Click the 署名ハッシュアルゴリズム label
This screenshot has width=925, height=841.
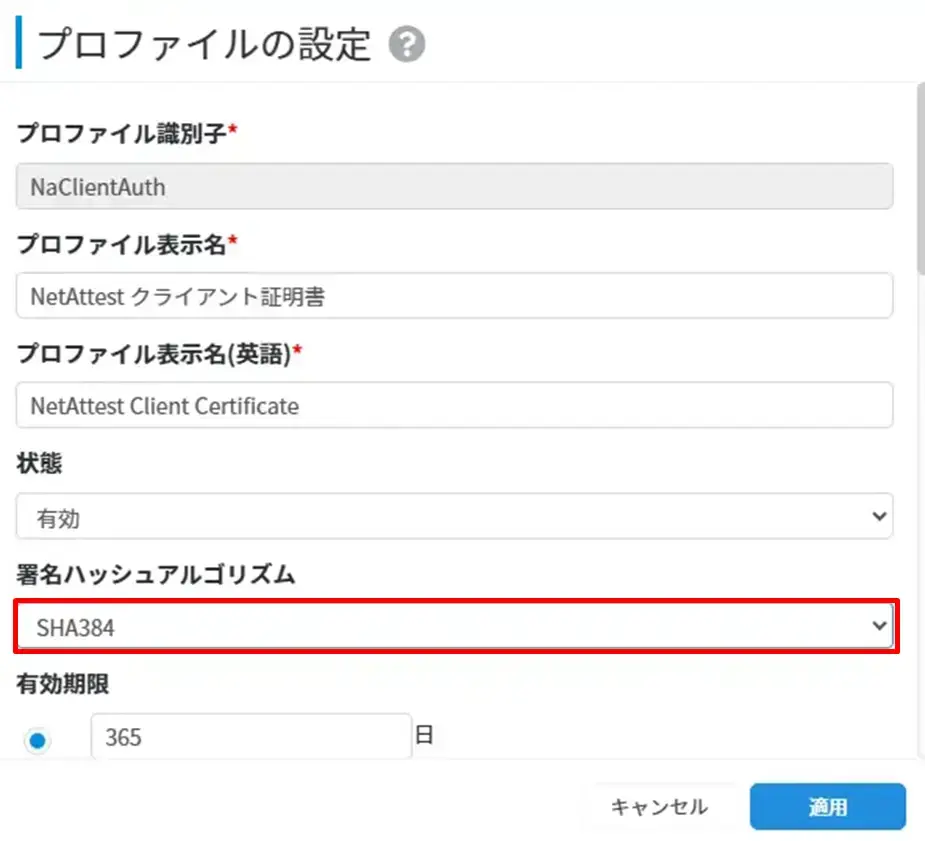point(155,574)
